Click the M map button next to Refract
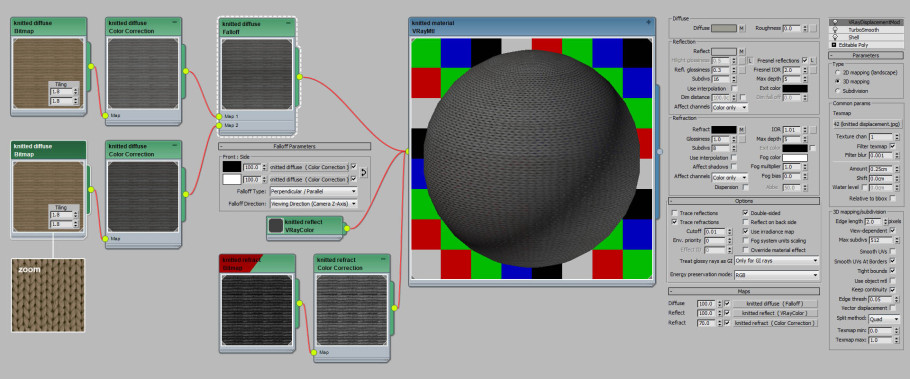The width and height of the screenshot is (910, 379). point(742,129)
